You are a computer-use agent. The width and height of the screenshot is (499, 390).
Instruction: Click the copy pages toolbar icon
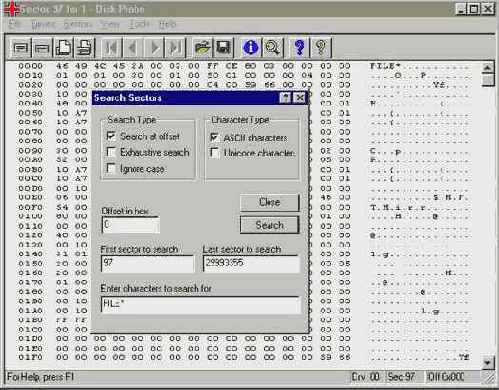pyautogui.click(x=63, y=48)
